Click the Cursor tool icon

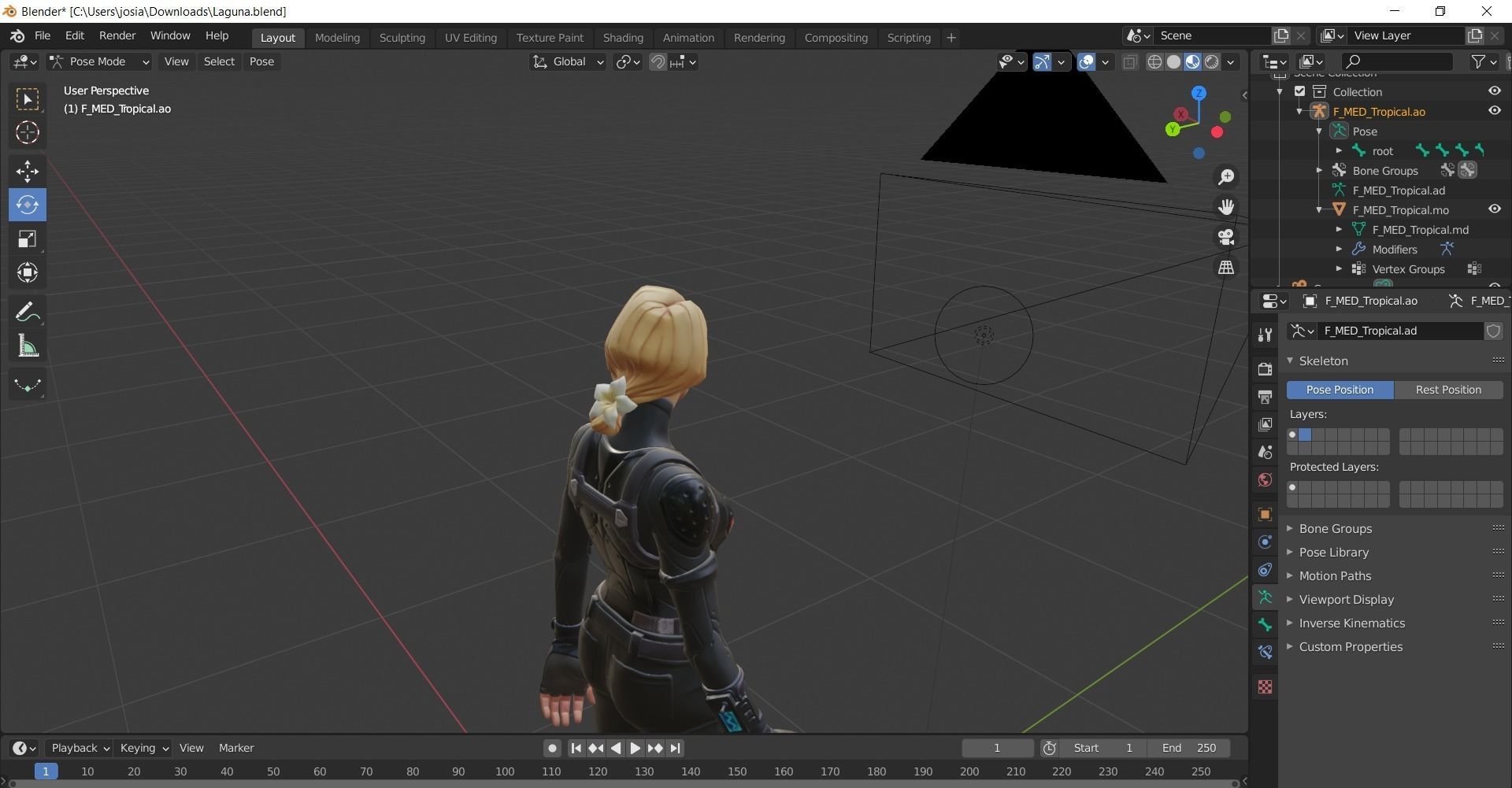(x=28, y=133)
